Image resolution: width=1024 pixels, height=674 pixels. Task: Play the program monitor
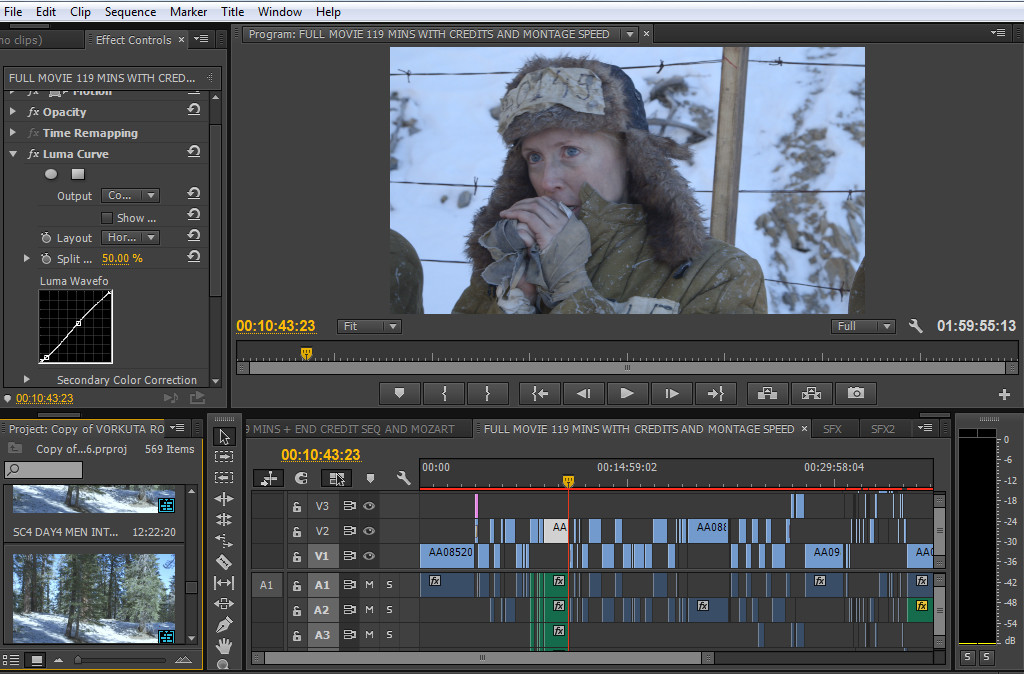click(627, 393)
